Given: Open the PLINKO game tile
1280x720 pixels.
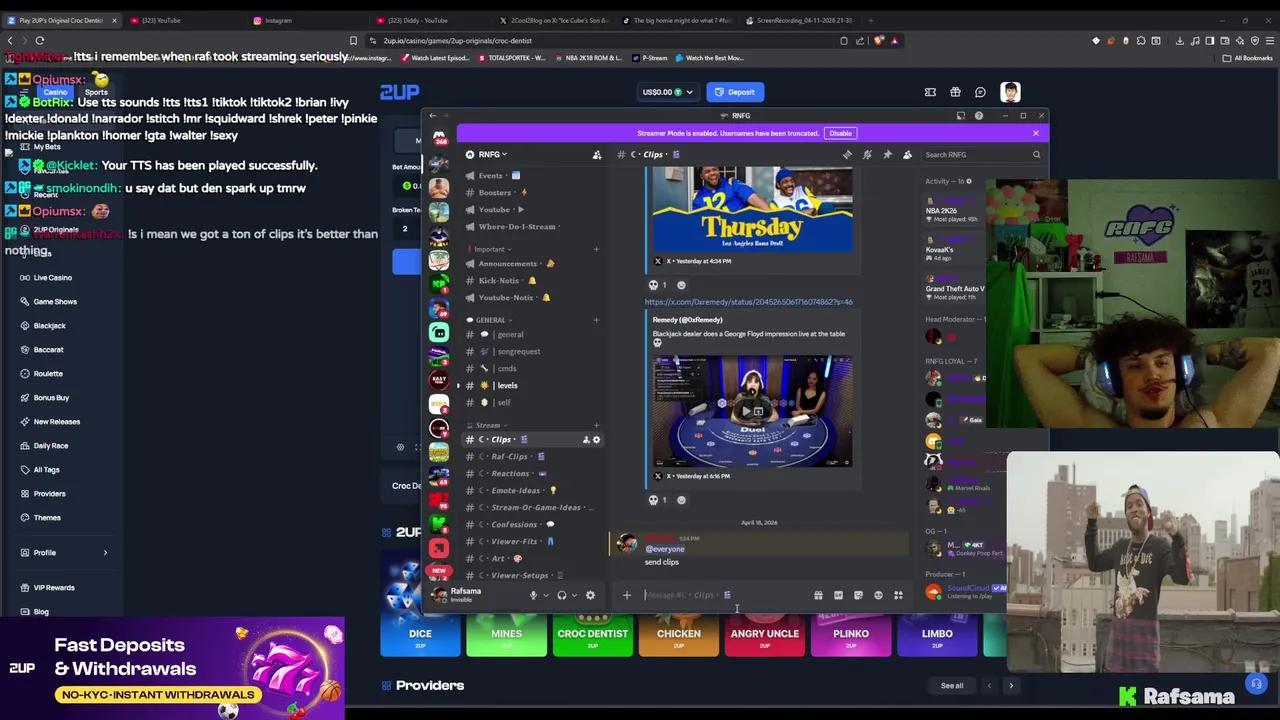Looking at the screenshot, I should 851,635.
